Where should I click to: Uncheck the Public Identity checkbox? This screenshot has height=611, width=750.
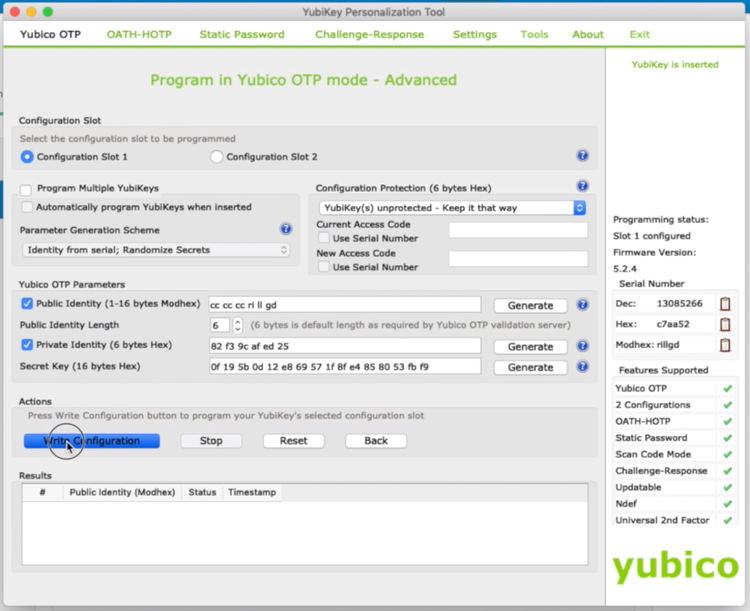pos(27,303)
